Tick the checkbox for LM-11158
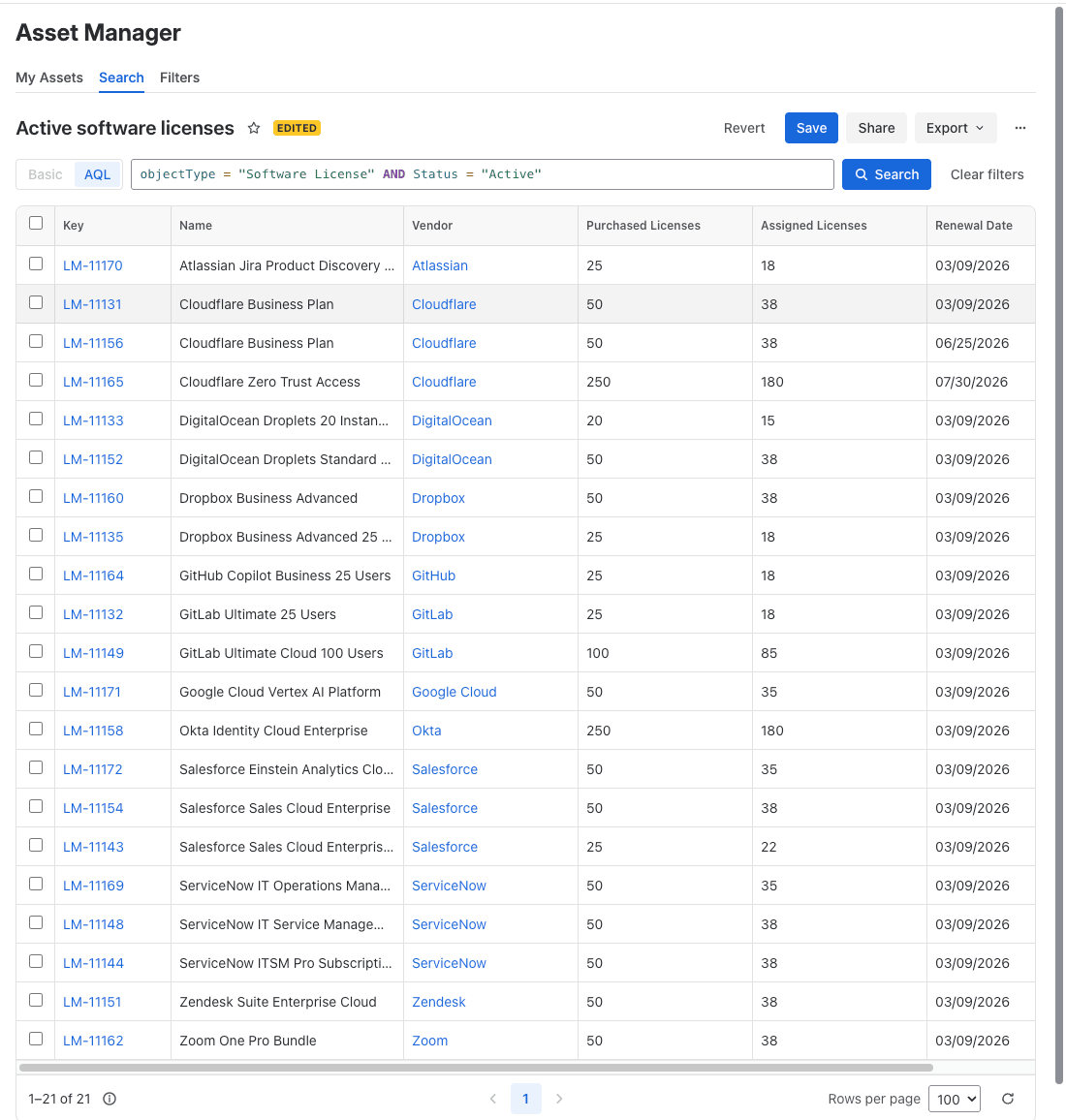Screen dimensions: 1066x1120 point(36,729)
